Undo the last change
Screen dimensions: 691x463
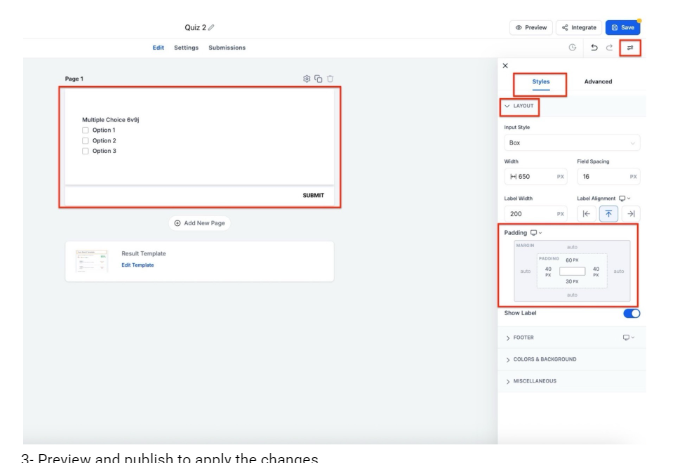tap(594, 48)
